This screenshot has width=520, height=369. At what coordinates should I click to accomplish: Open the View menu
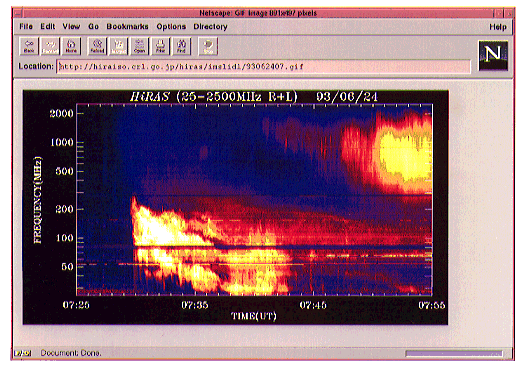click(x=71, y=26)
